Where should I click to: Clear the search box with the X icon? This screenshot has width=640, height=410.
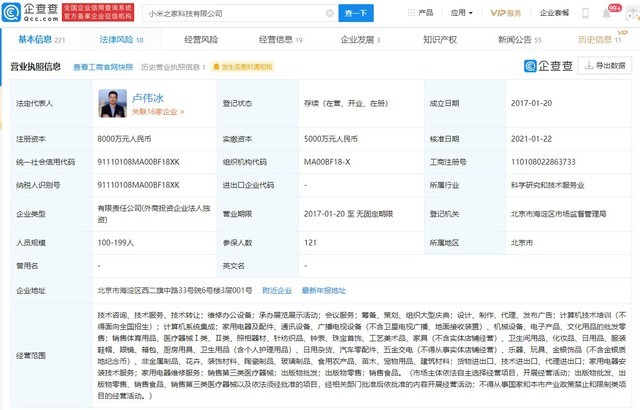tap(330, 13)
